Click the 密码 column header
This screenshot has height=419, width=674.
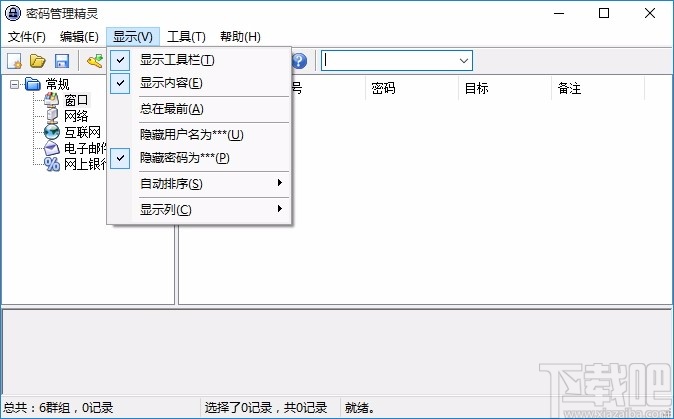(x=412, y=88)
